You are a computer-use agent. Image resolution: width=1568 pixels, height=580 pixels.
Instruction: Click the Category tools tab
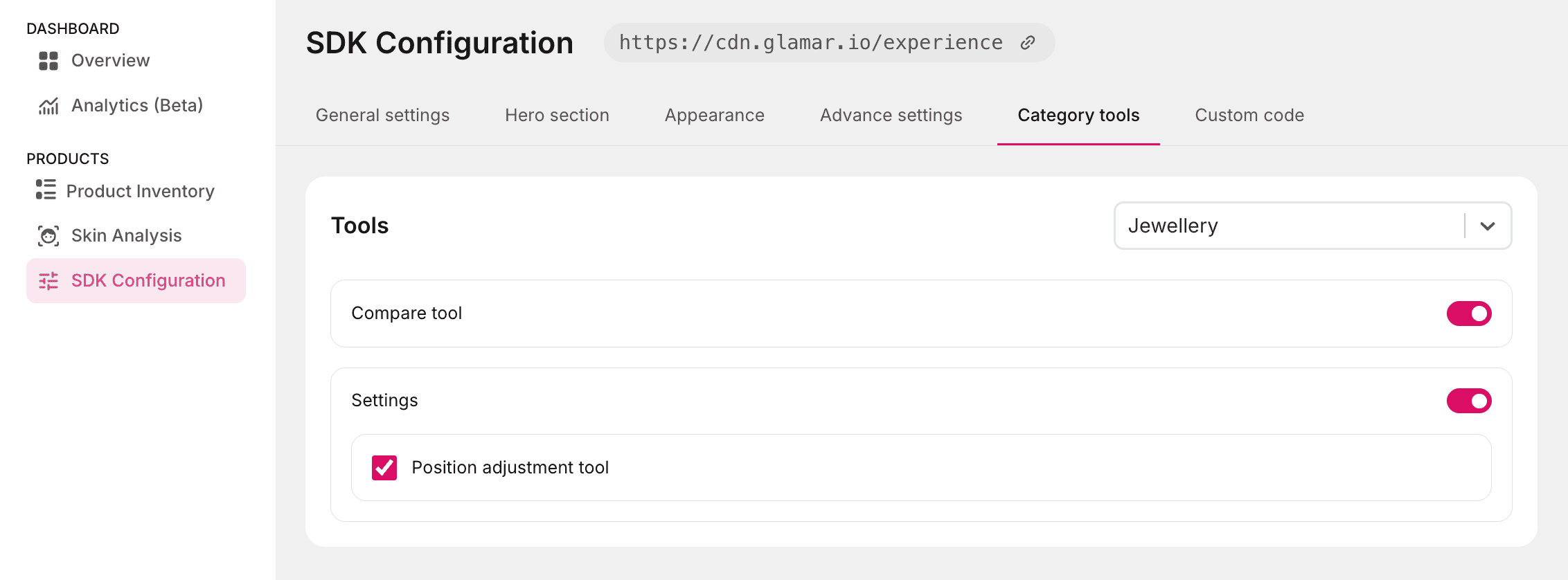1078,116
